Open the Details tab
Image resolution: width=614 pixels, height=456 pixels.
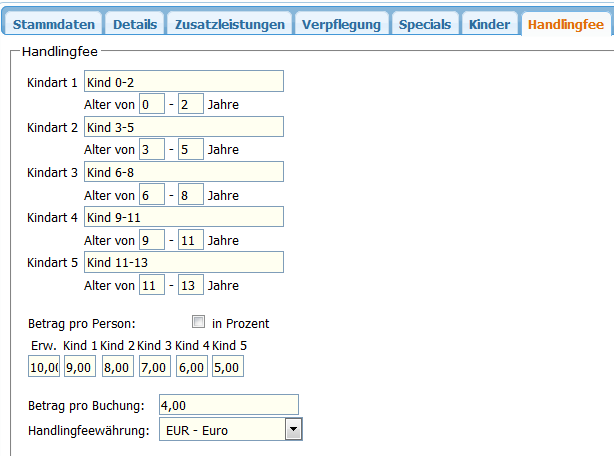tap(135, 24)
